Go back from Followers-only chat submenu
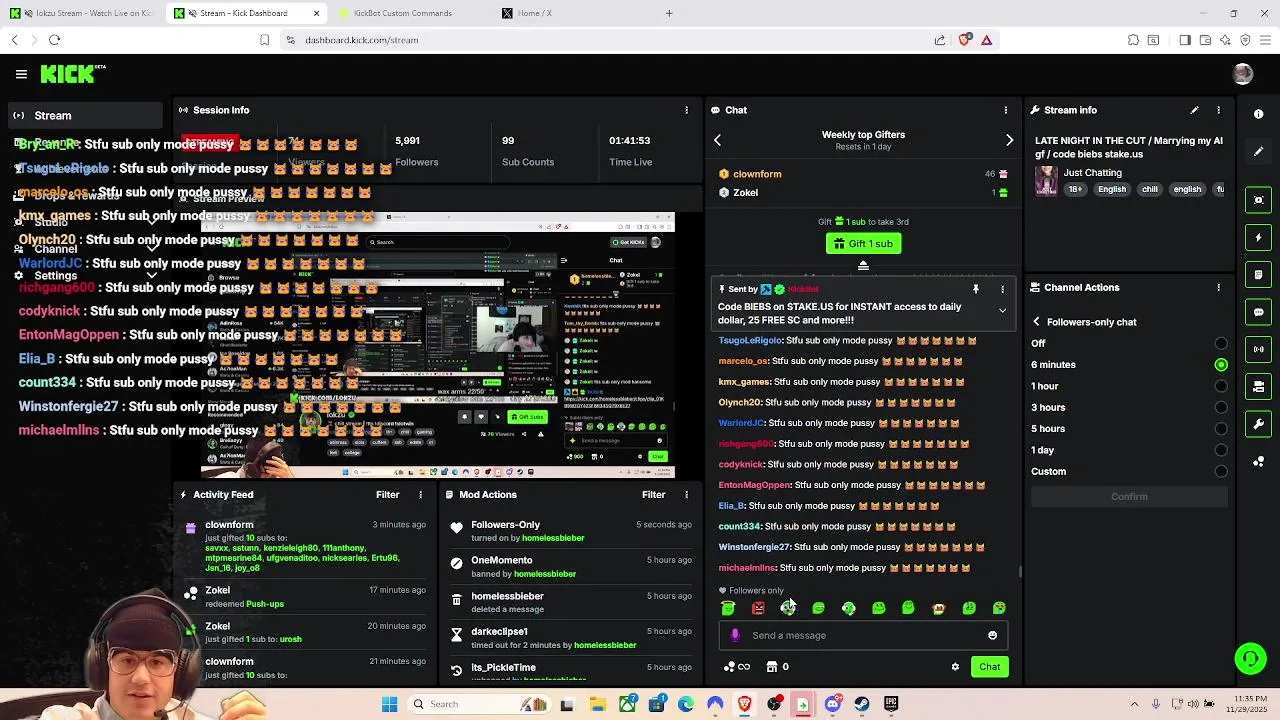 tap(1037, 322)
